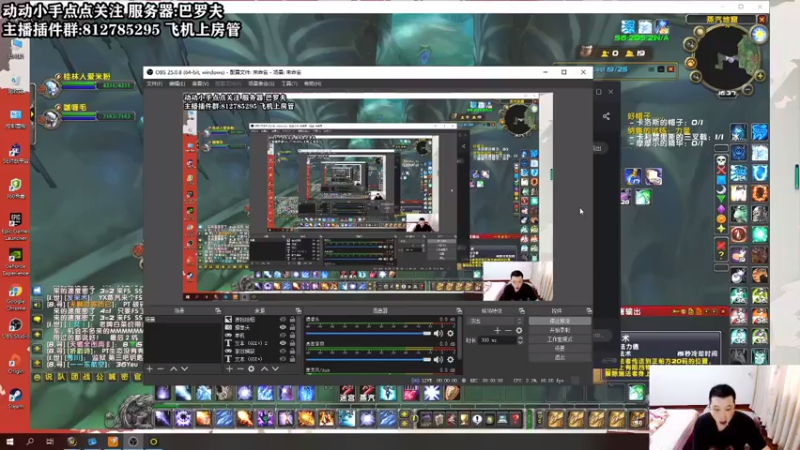The width and height of the screenshot is (800, 450).
Task: Open Google Chrome desktop shortcut
Action: pos(15,295)
